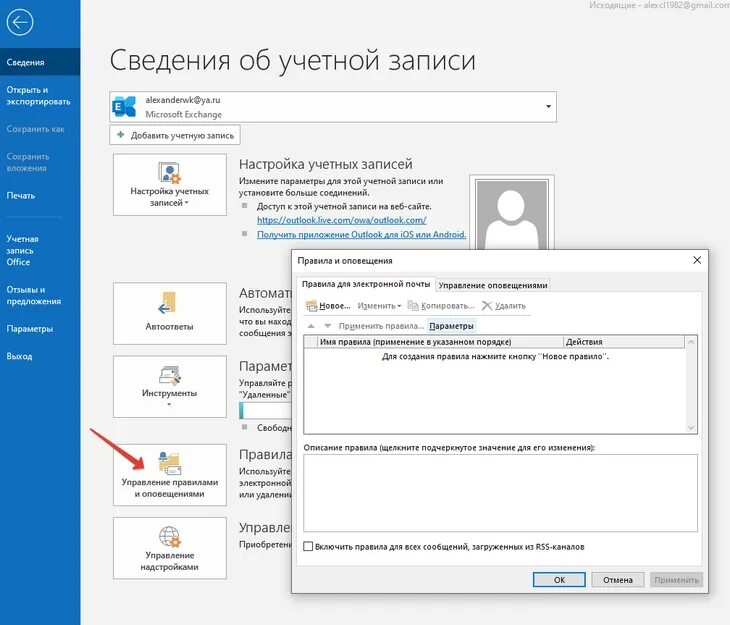730x625 pixels.
Task: Close the Правила и оповещения dialog
Action: coord(697,260)
